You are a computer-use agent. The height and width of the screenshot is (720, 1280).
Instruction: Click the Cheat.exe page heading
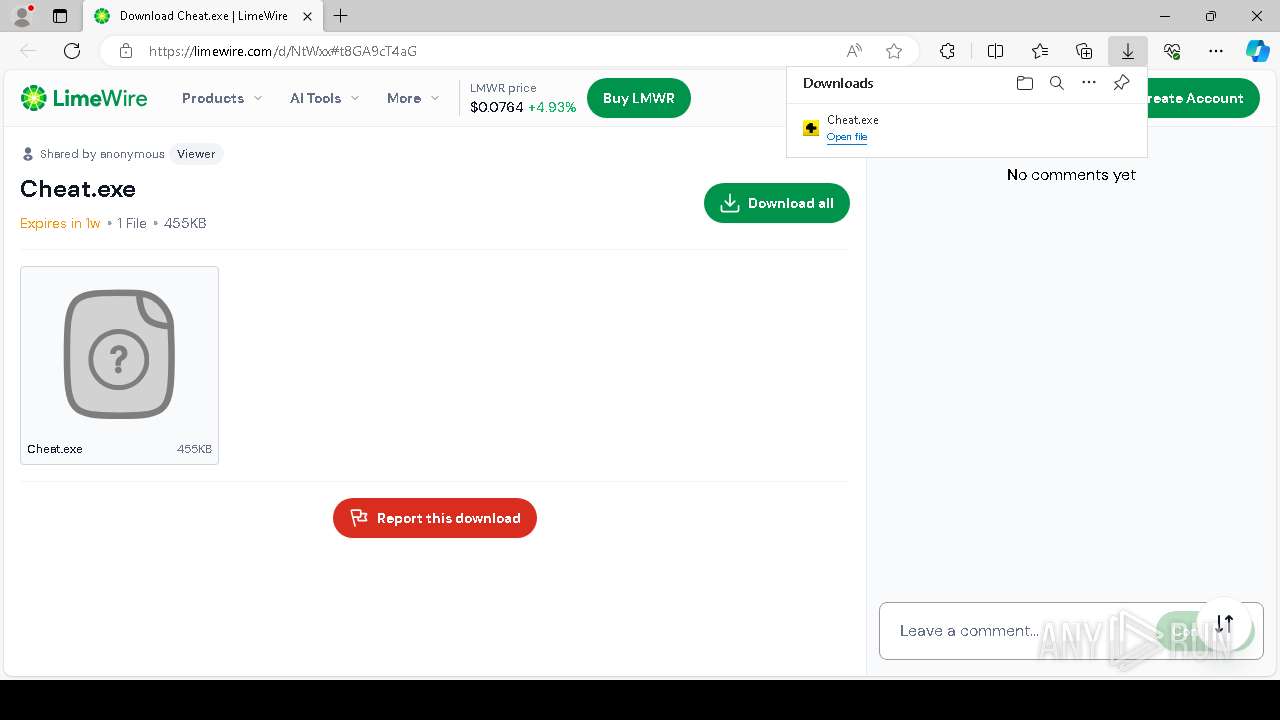click(78, 189)
